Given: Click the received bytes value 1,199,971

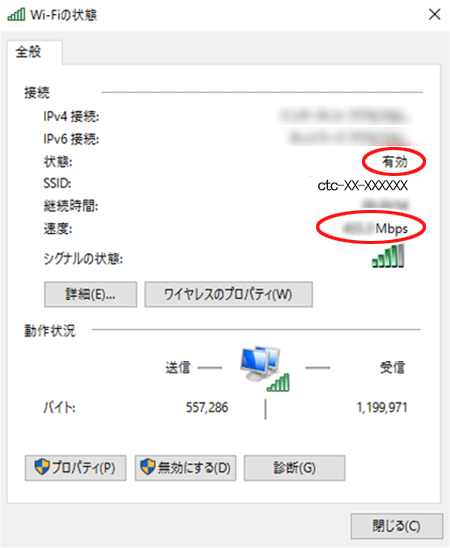Looking at the screenshot, I should [x=382, y=408].
